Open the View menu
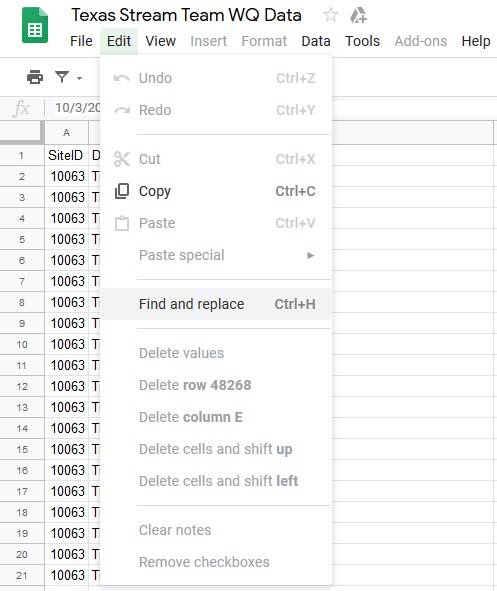Image resolution: width=497 pixels, height=591 pixels. [x=161, y=41]
